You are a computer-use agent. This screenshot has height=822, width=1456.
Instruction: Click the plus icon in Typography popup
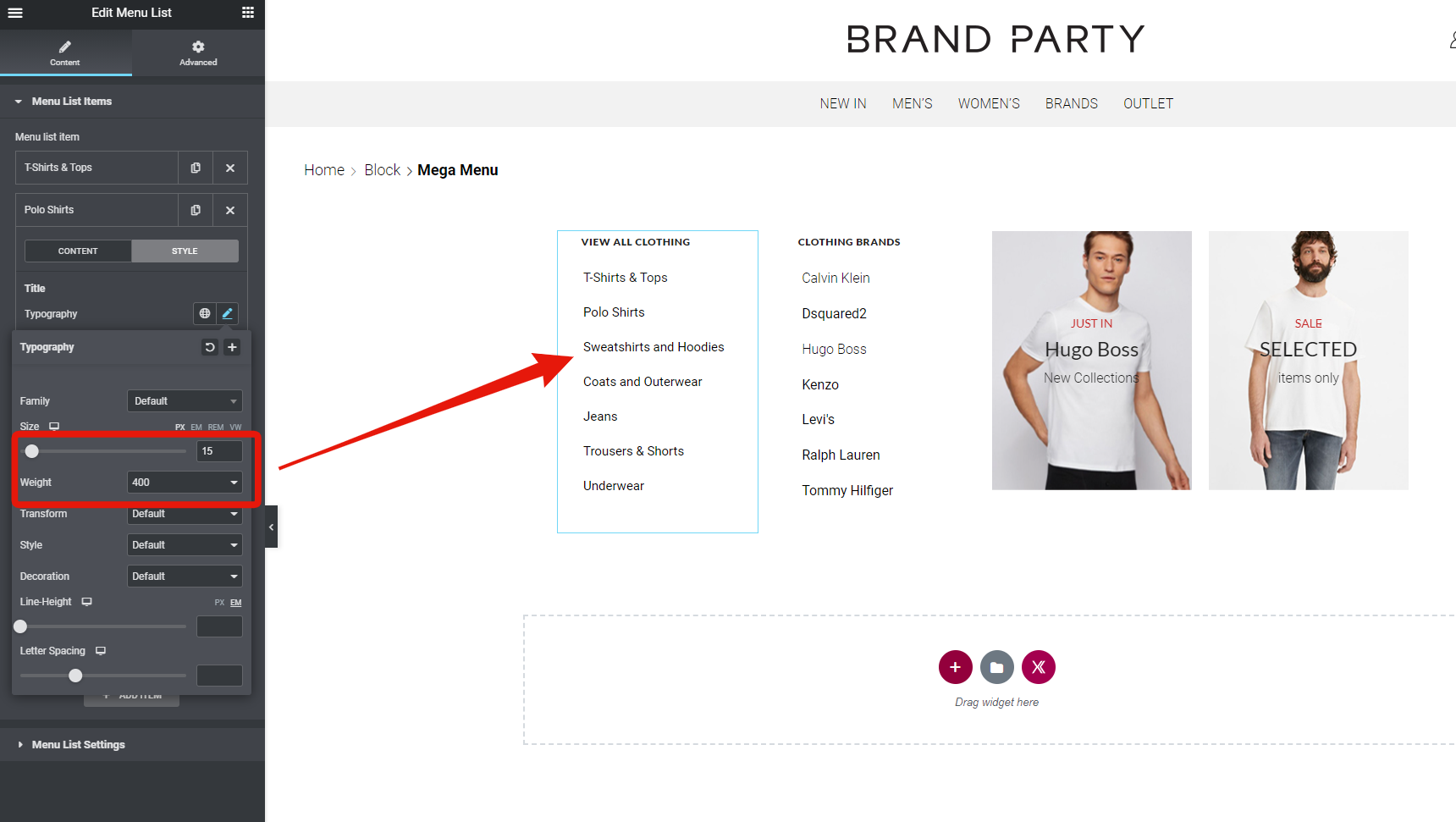[x=232, y=347]
